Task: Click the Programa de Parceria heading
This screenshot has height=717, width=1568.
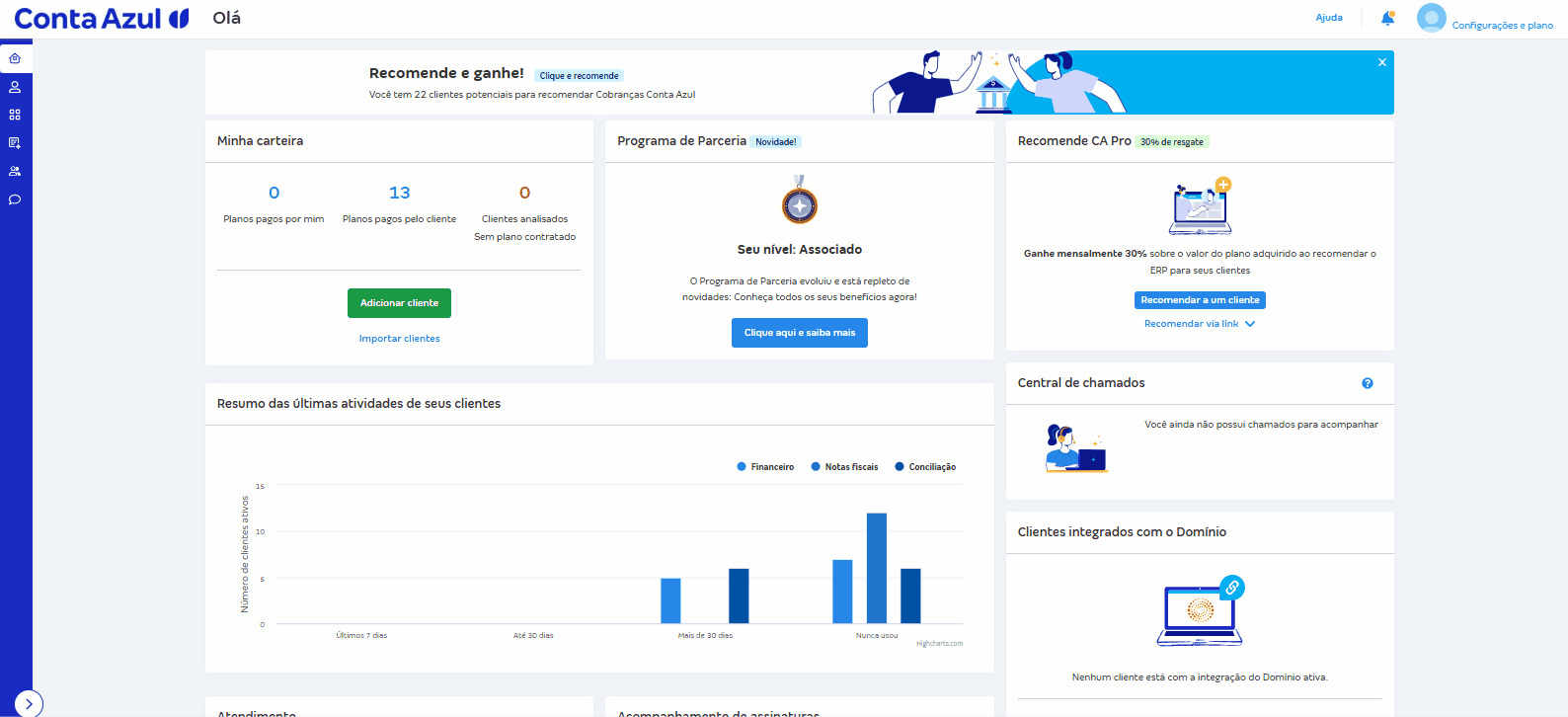Action: coord(681,141)
